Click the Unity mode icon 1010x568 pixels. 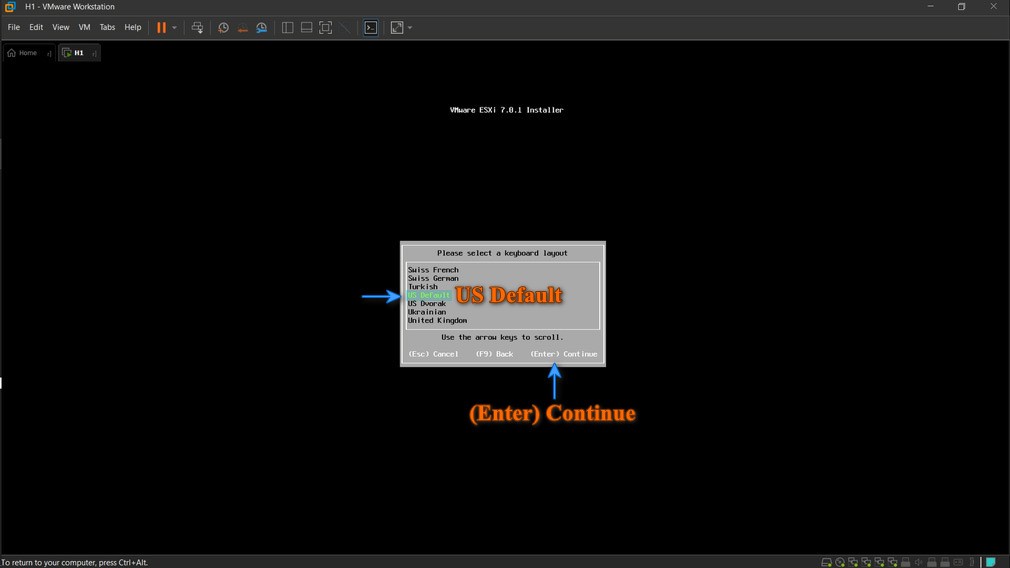(x=346, y=28)
